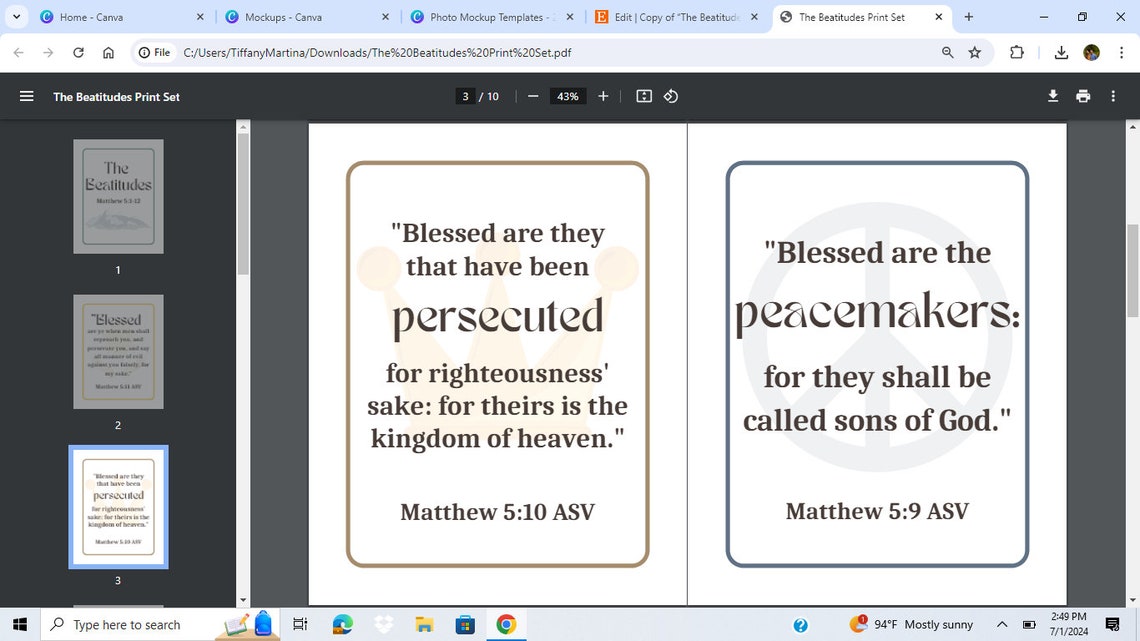Image resolution: width=1140 pixels, height=641 pixels.
Task: Select the fit-to-page icon
Action: 643,96
